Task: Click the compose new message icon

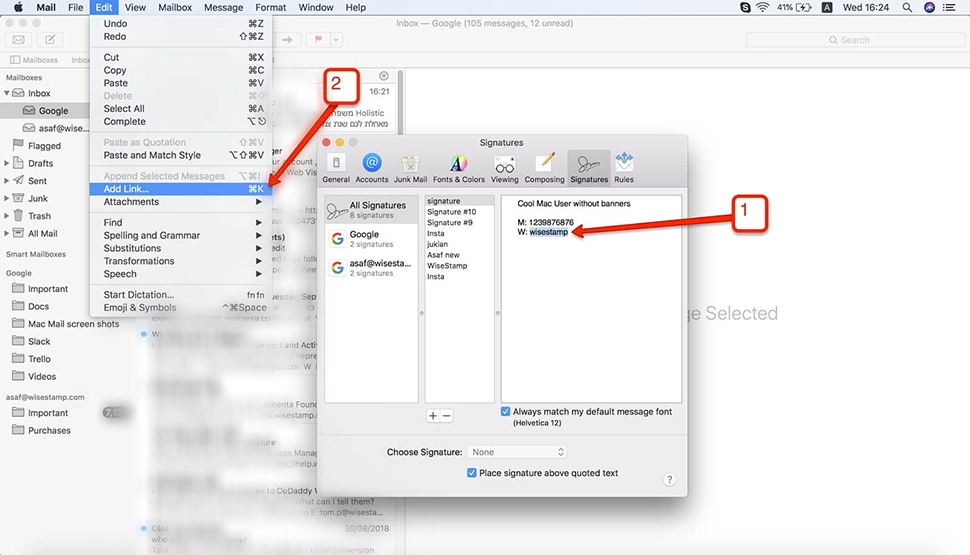Action: [x=50, y=40]
